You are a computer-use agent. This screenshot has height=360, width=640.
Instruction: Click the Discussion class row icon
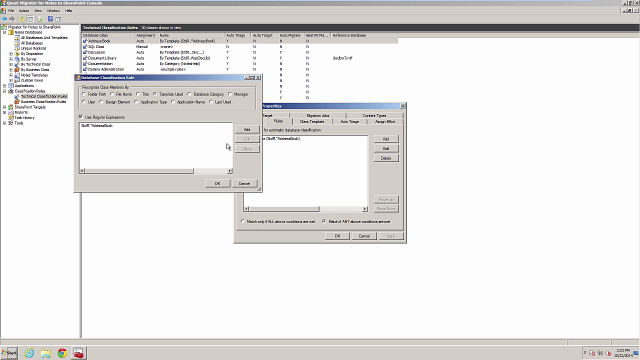click(x=85, y=53)
